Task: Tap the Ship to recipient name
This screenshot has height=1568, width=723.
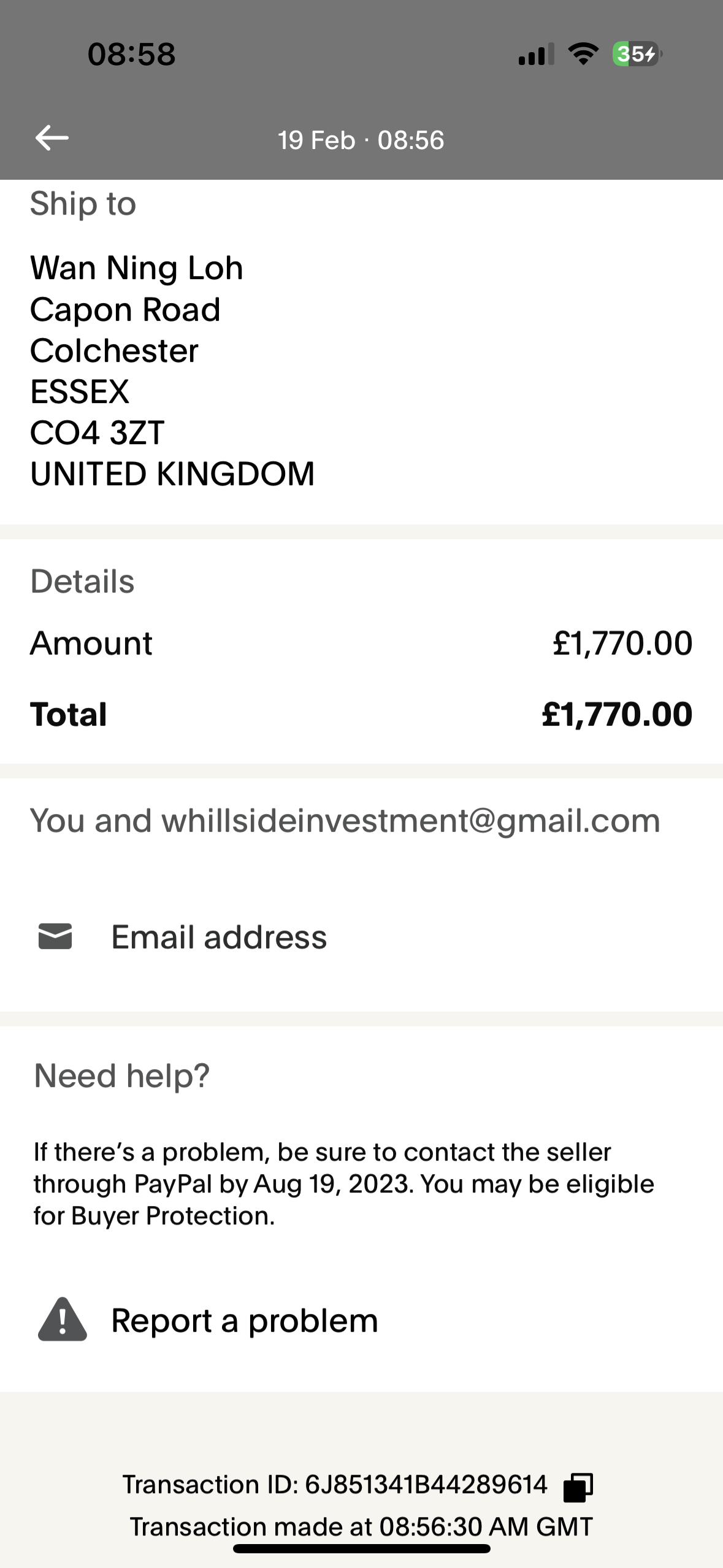Action: (137, 268)
